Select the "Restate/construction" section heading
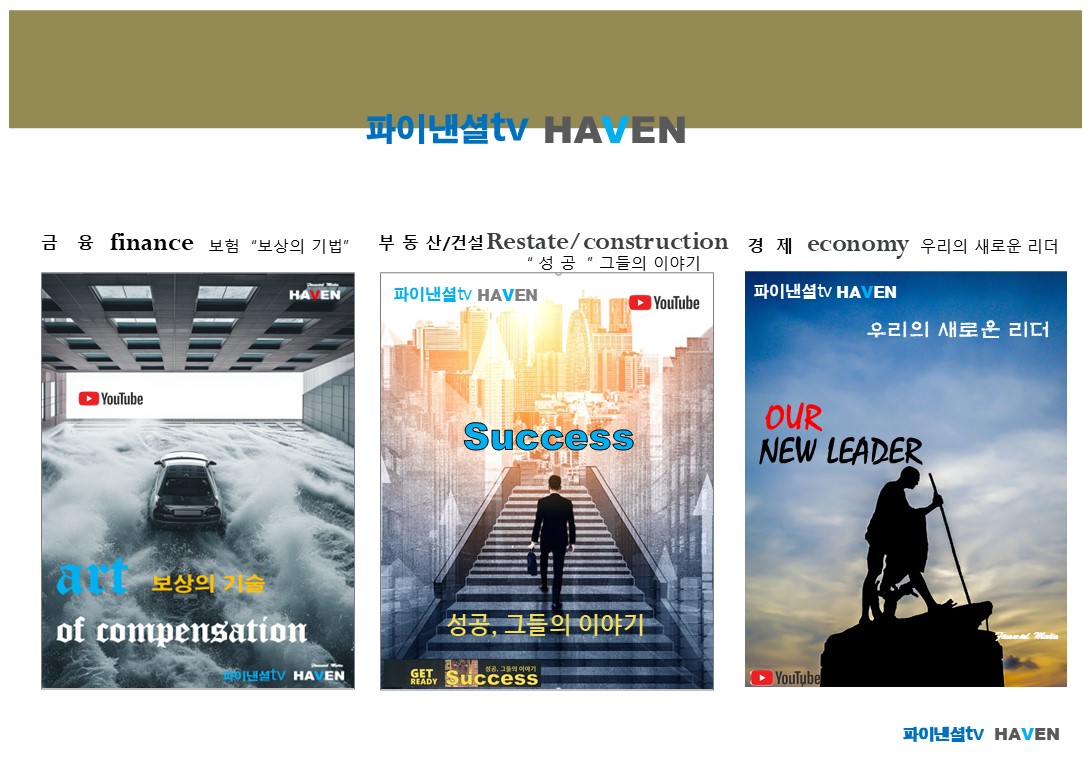Viewport: 1090px width, 762px height. click(x=606, y=242)
